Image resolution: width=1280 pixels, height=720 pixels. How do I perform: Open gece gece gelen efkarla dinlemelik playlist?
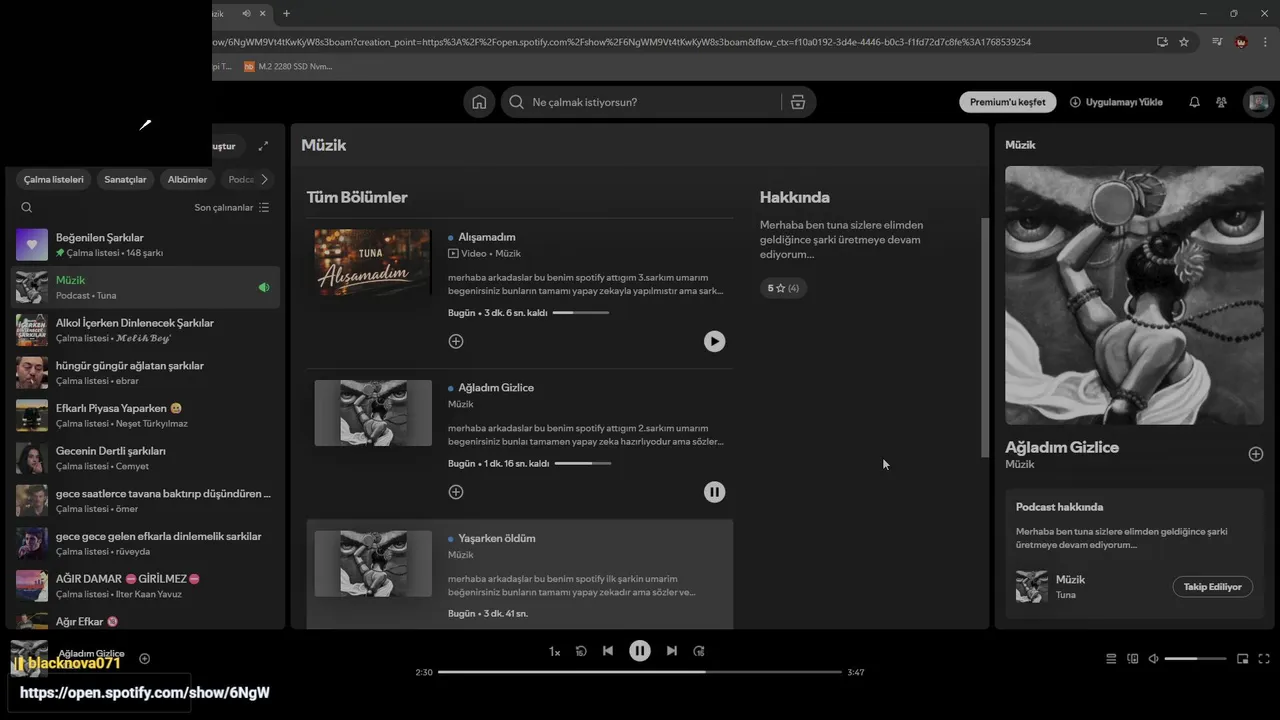(x=146, y=543)
